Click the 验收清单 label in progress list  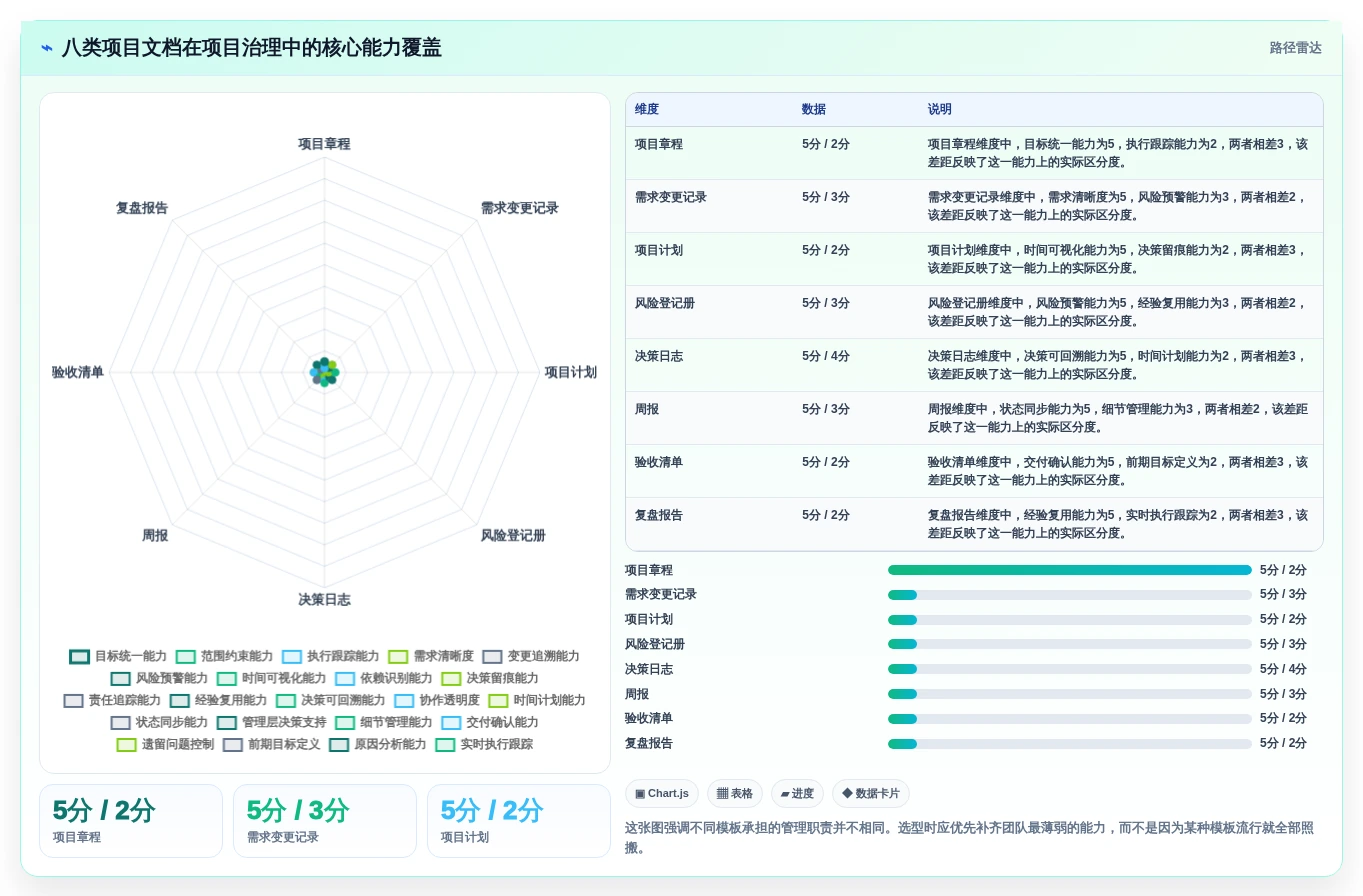pos(649,718)
